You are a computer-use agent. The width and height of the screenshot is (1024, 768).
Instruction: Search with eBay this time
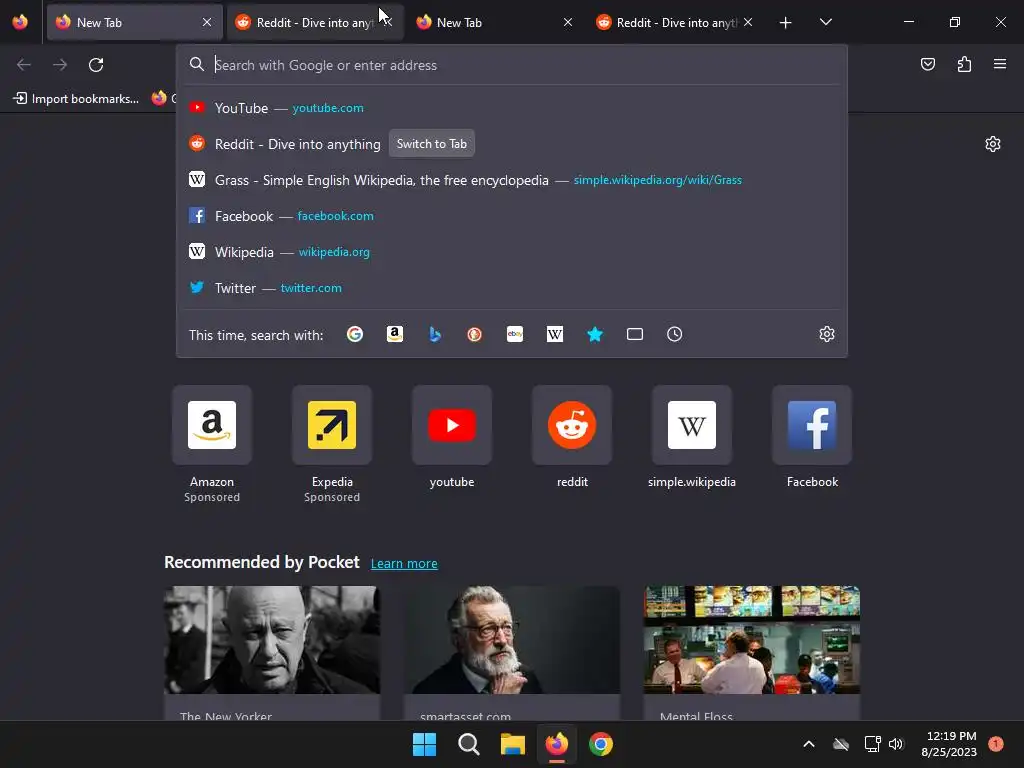pyautogui.click(x=515, y=334)
